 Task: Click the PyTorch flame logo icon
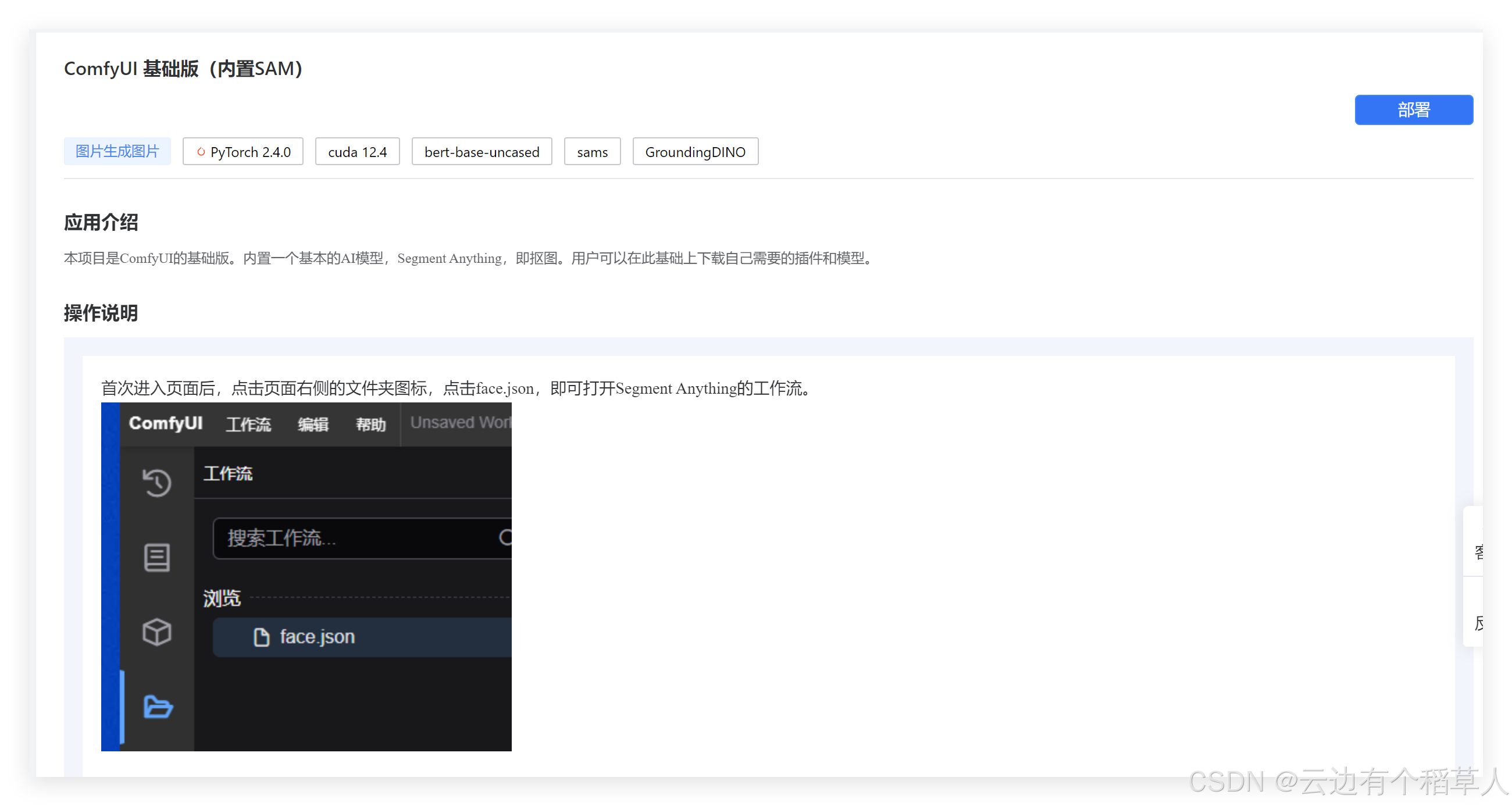pos(201,152)
